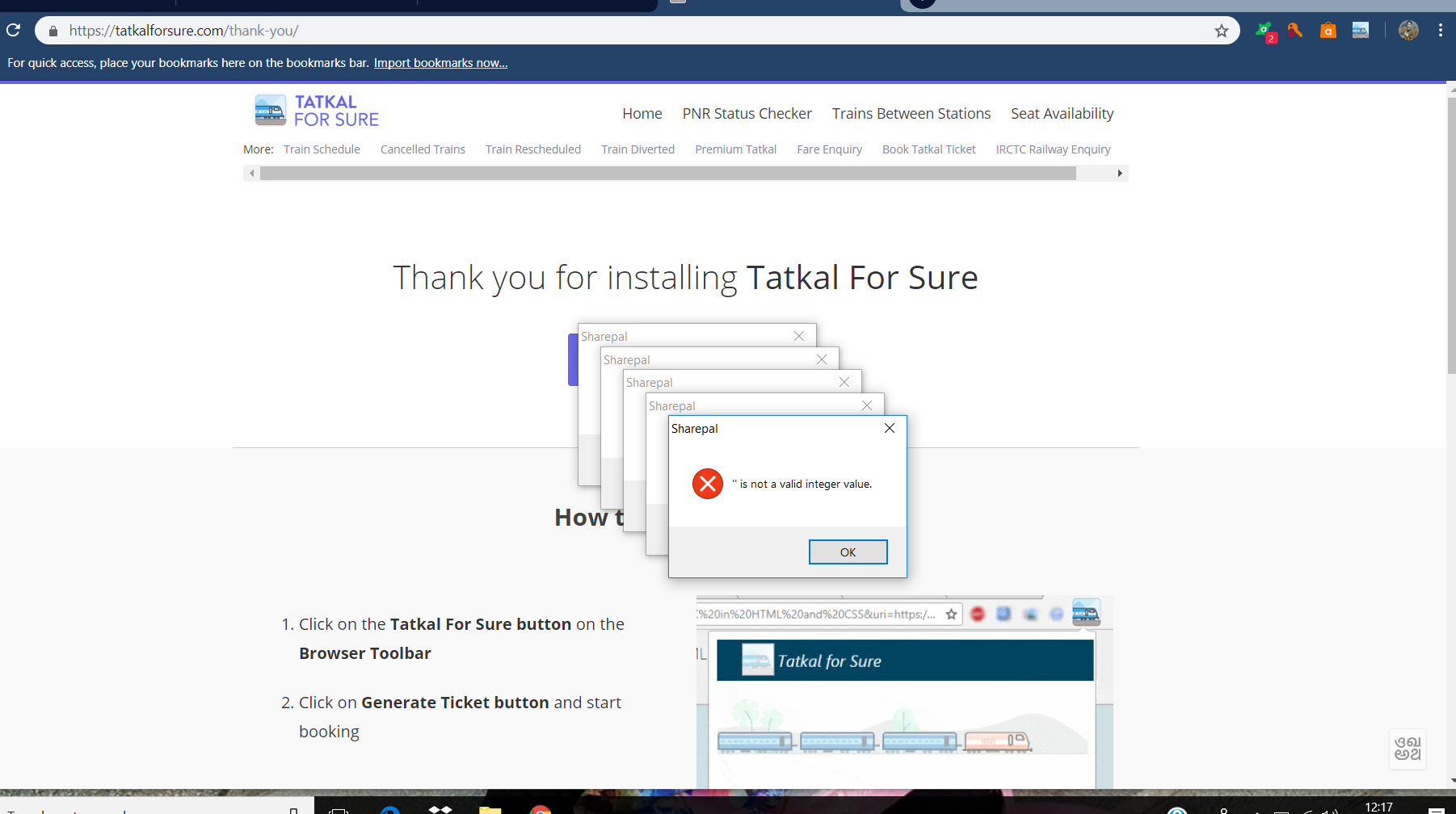The height and width of the screenshot is (814, 1456).
Task: Open the Cancelled Trains link
Action: point(423,149)
